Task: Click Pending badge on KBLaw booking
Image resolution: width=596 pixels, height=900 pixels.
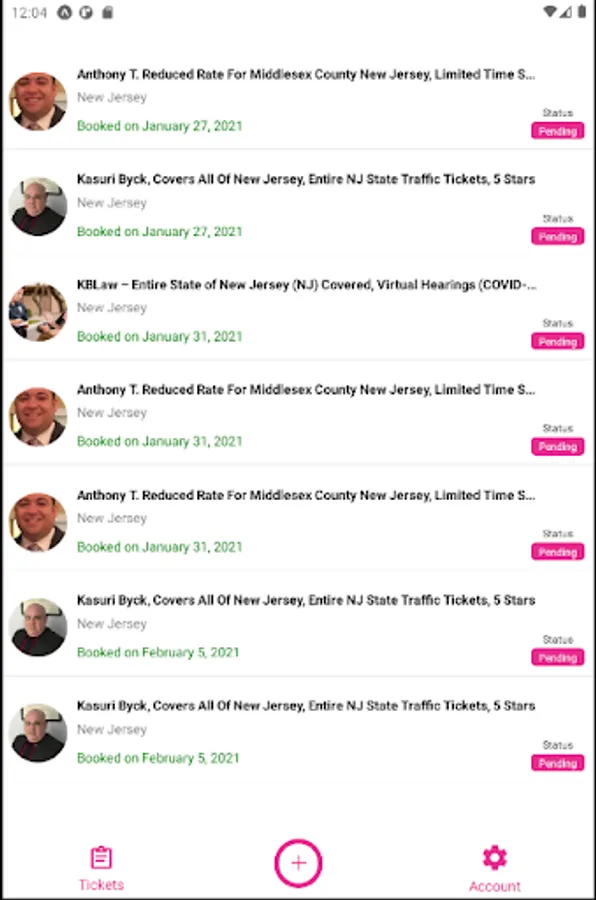Action: pos(558,342)
